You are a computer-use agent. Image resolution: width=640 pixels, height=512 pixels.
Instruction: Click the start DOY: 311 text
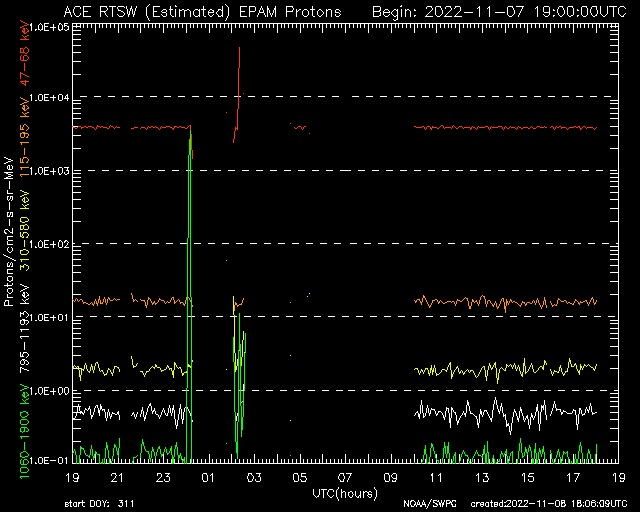pyautogui.click(x=99, y=503)
